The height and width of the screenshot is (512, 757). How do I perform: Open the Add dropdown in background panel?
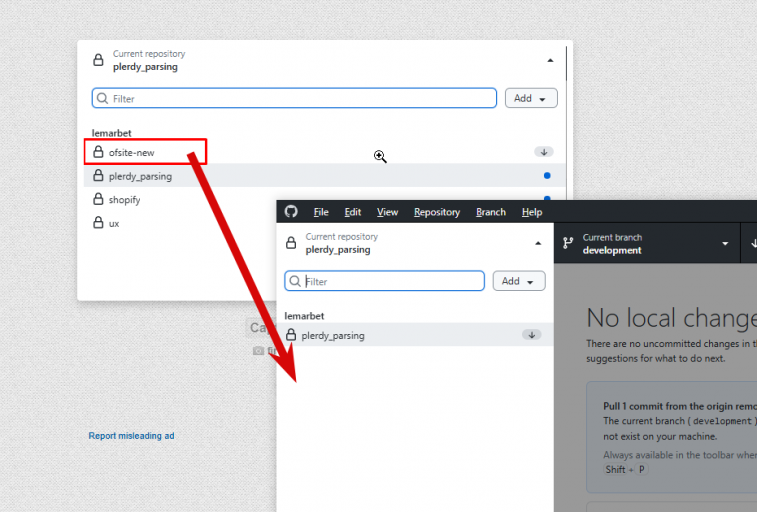tap(531, 98)
